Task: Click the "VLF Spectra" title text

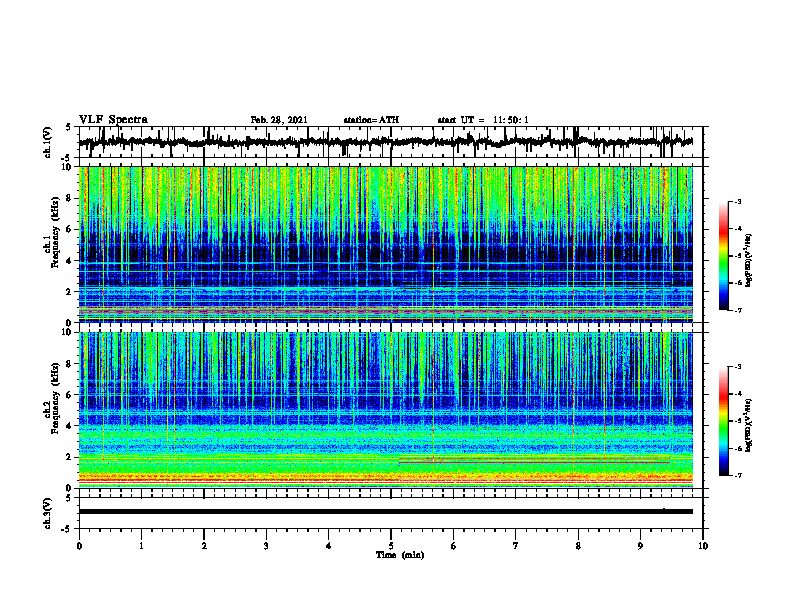Action: pos(113,120)
